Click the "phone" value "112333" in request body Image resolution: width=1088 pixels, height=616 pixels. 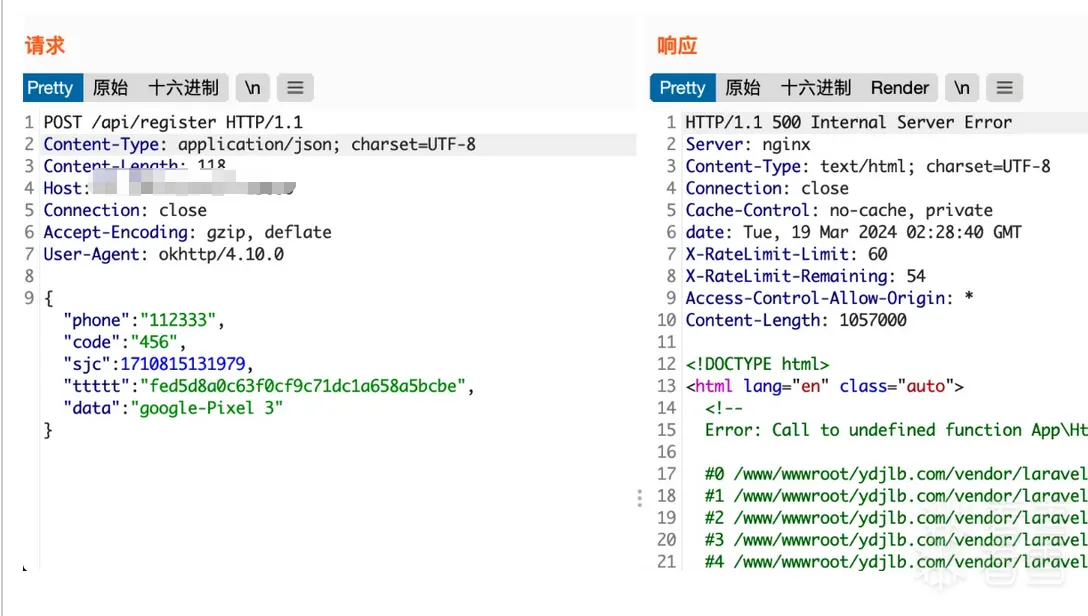pos(182,320)
